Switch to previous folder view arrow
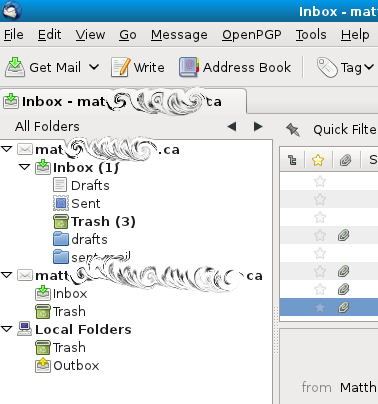Viewport: 378px width, 404px height. [x=232, y=127]
